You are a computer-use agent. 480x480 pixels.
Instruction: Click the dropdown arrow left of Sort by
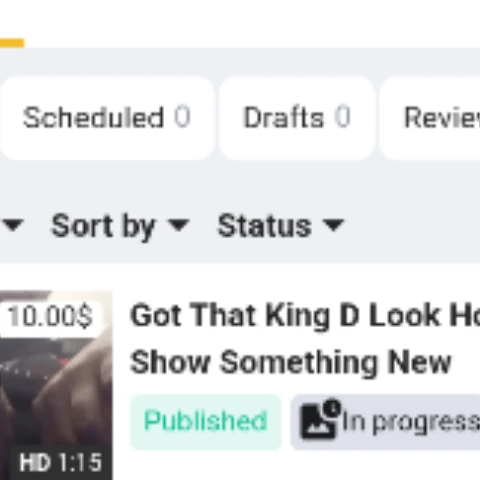(13, 226)
